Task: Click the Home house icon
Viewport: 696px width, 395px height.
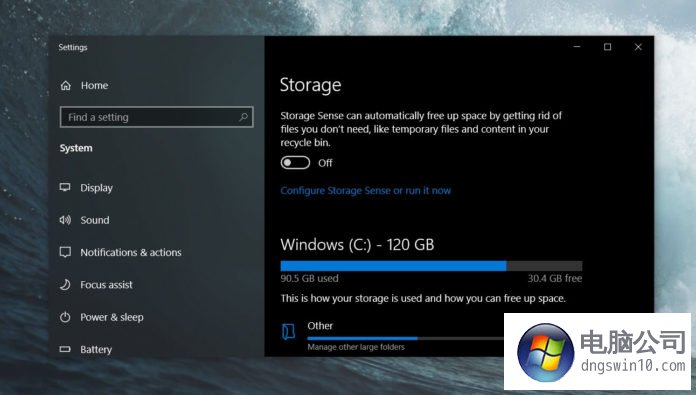Action: pyautogui.click(x=66, y=86)
